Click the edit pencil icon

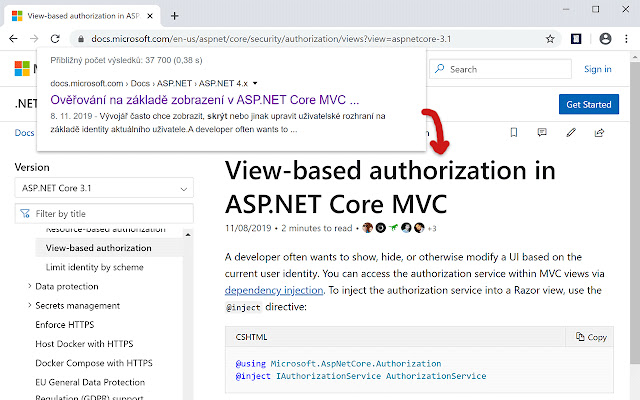click(571, 132)
